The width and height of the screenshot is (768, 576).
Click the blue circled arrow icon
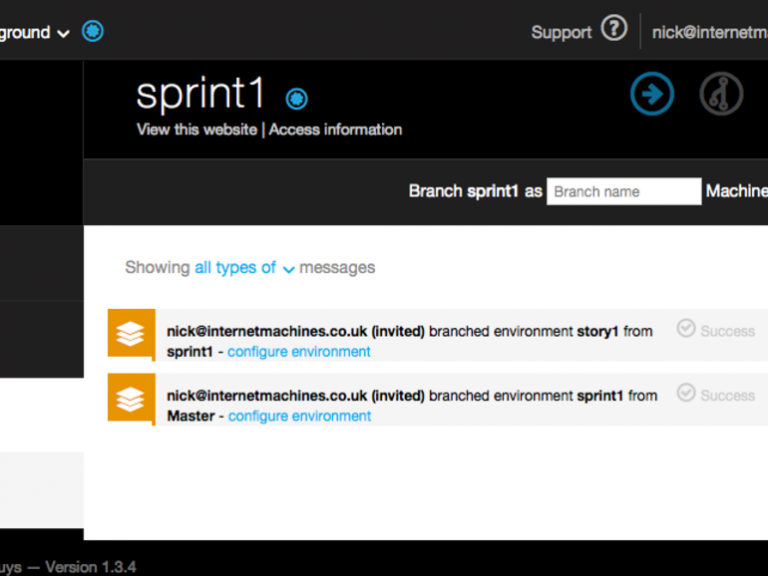[x=652, y=95]
